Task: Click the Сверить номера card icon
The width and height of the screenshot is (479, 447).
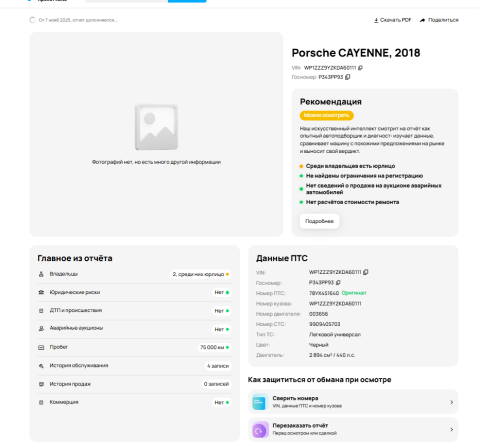Action: 260,402
